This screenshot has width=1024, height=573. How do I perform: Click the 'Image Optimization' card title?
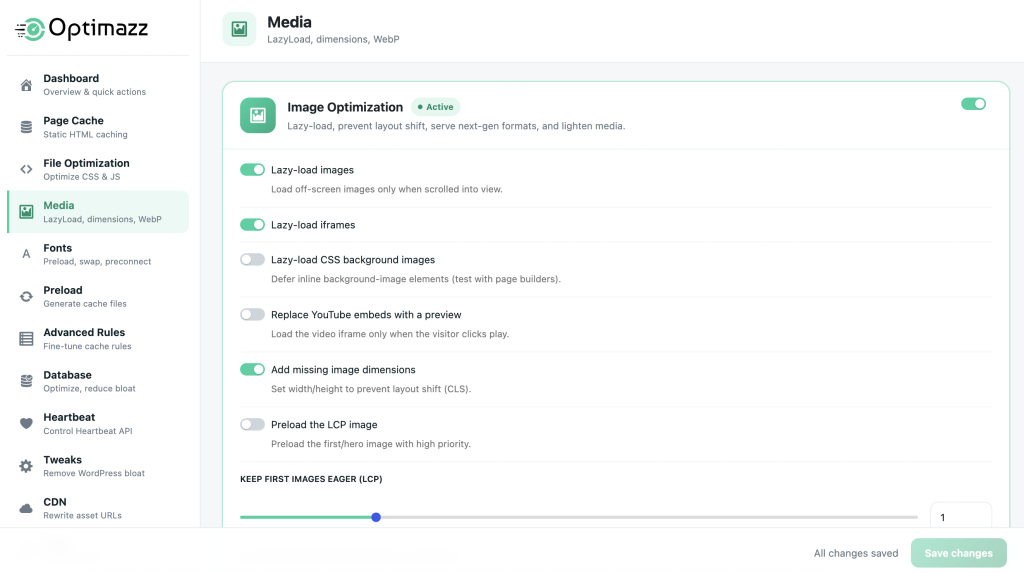(x=345, y=107)
